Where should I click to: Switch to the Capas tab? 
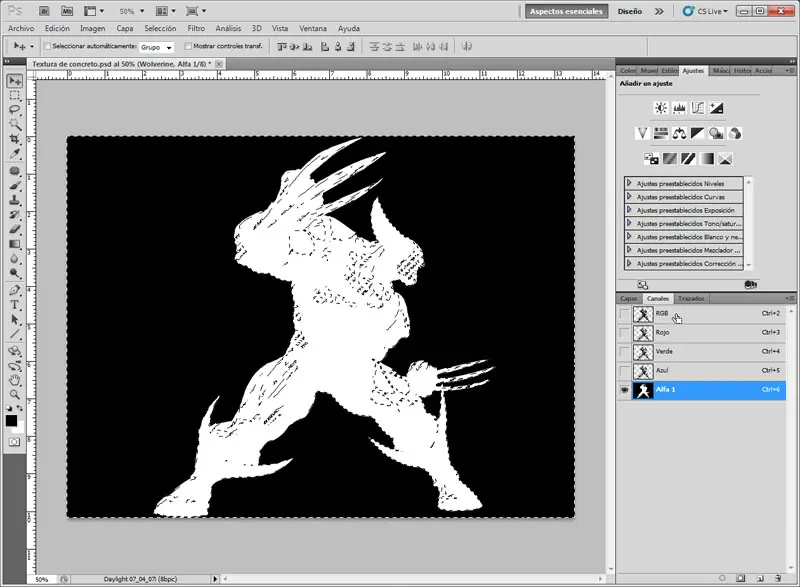click(x=629, y=298)
